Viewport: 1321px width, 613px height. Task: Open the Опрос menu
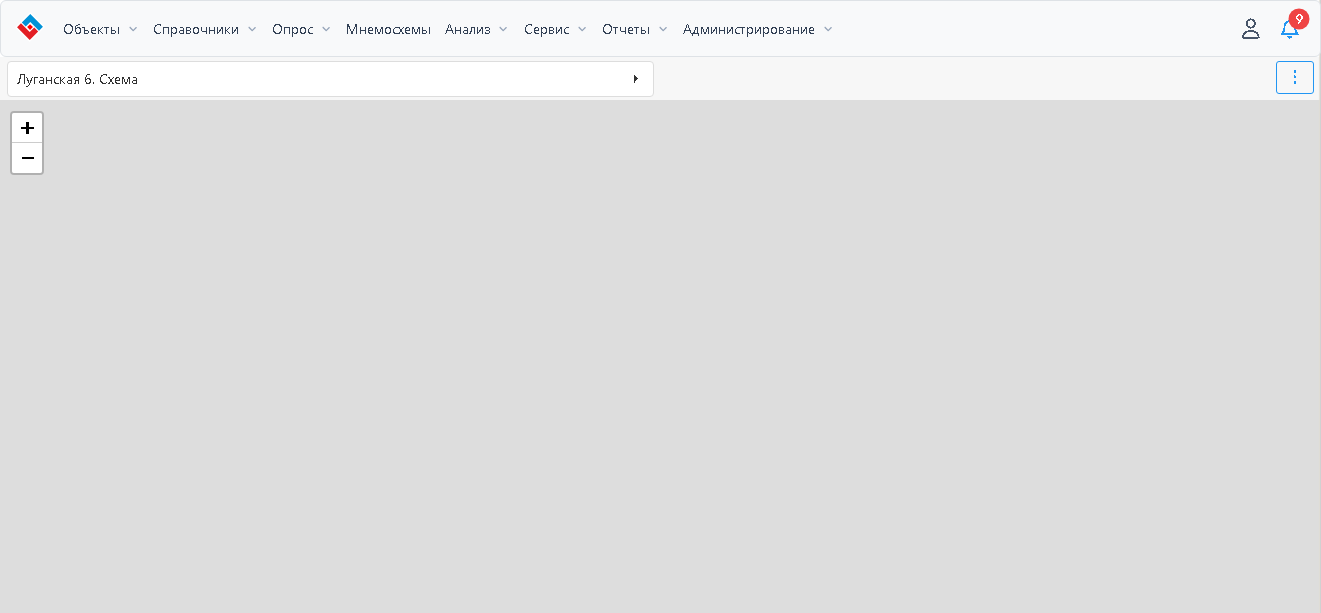pyautogui.click(x=301, y=29)
